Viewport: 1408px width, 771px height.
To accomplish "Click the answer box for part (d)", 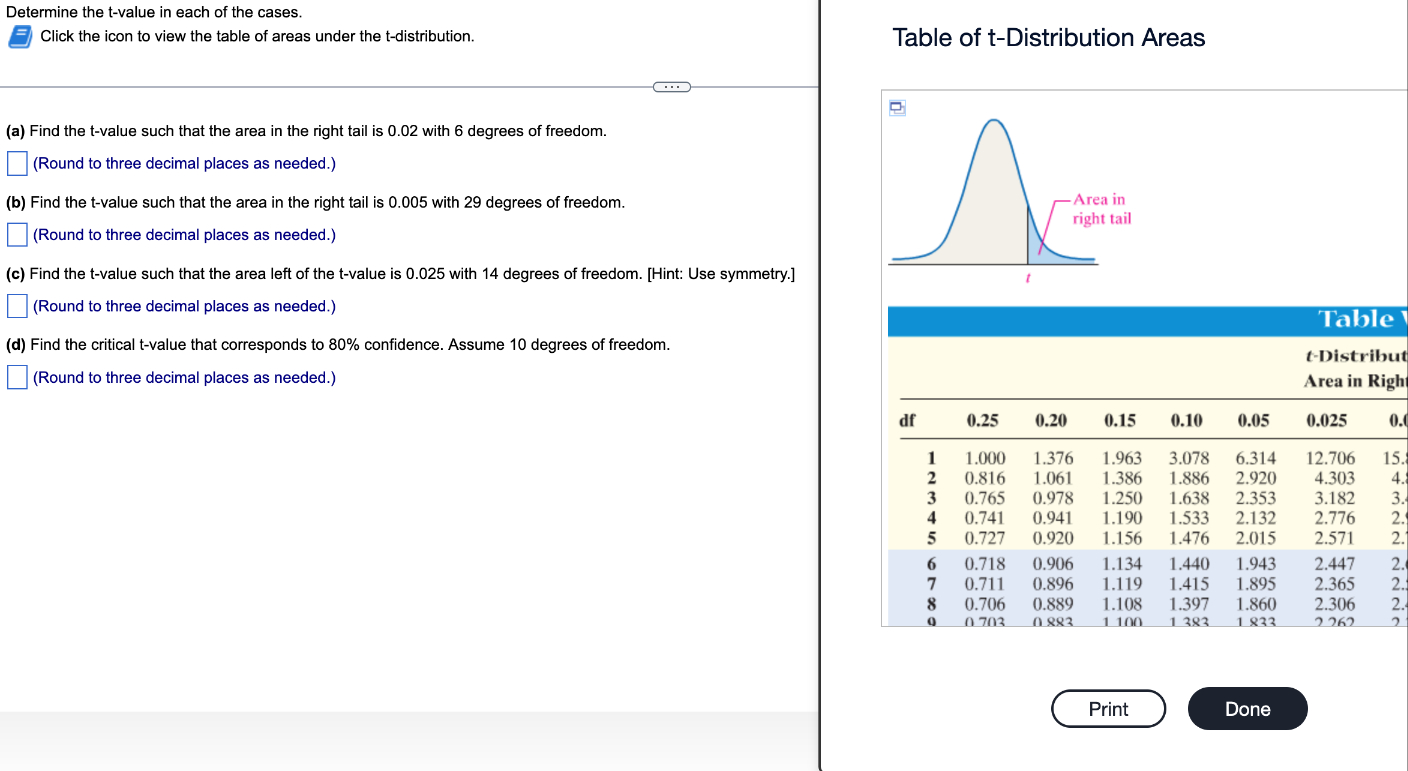I will tap(16, 377).
